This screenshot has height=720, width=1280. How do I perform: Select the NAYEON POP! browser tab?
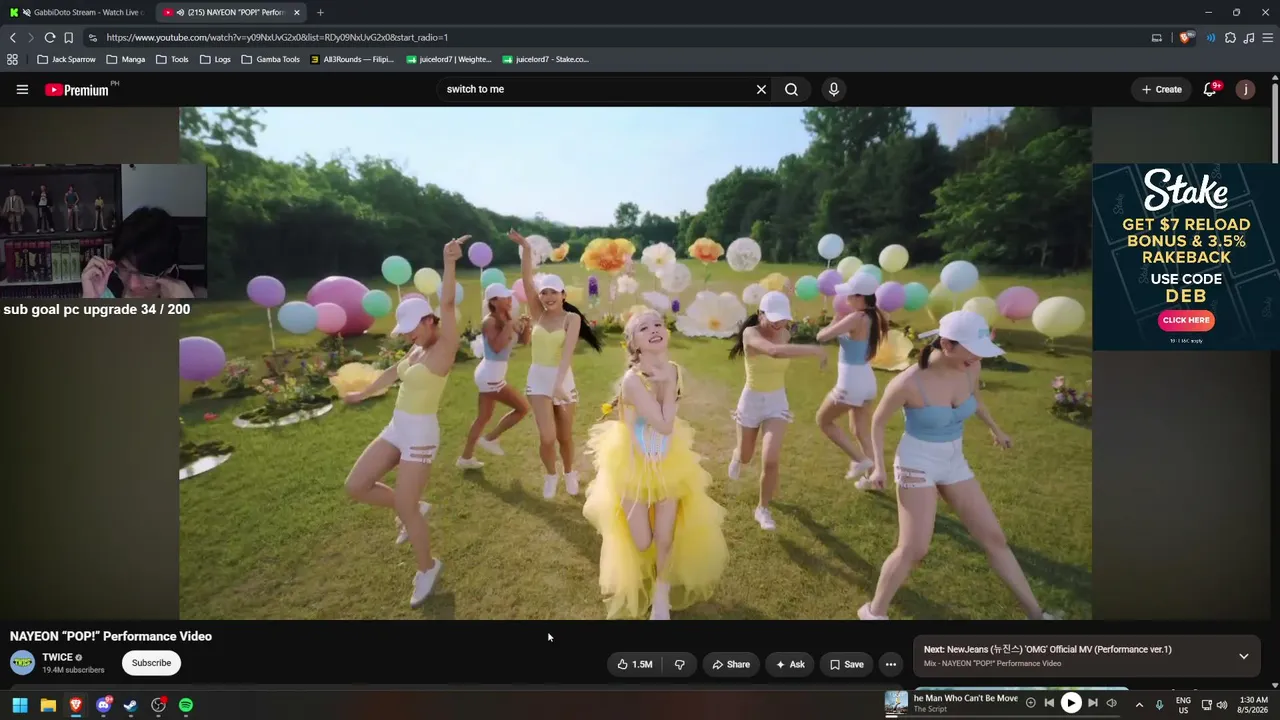point(230,12)
